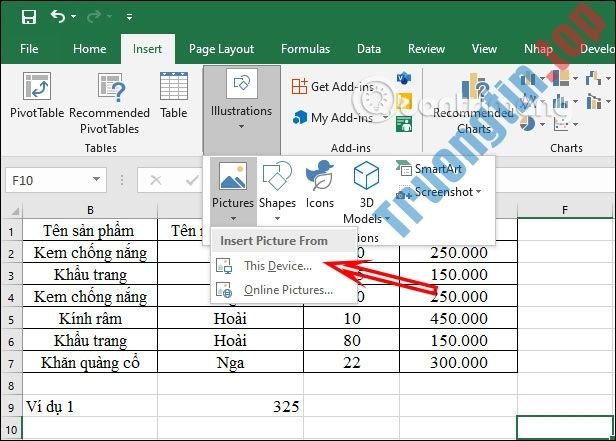Viewport: 616px width, 441px height.
Task: Select row 5 header
Action: (11, 319)
